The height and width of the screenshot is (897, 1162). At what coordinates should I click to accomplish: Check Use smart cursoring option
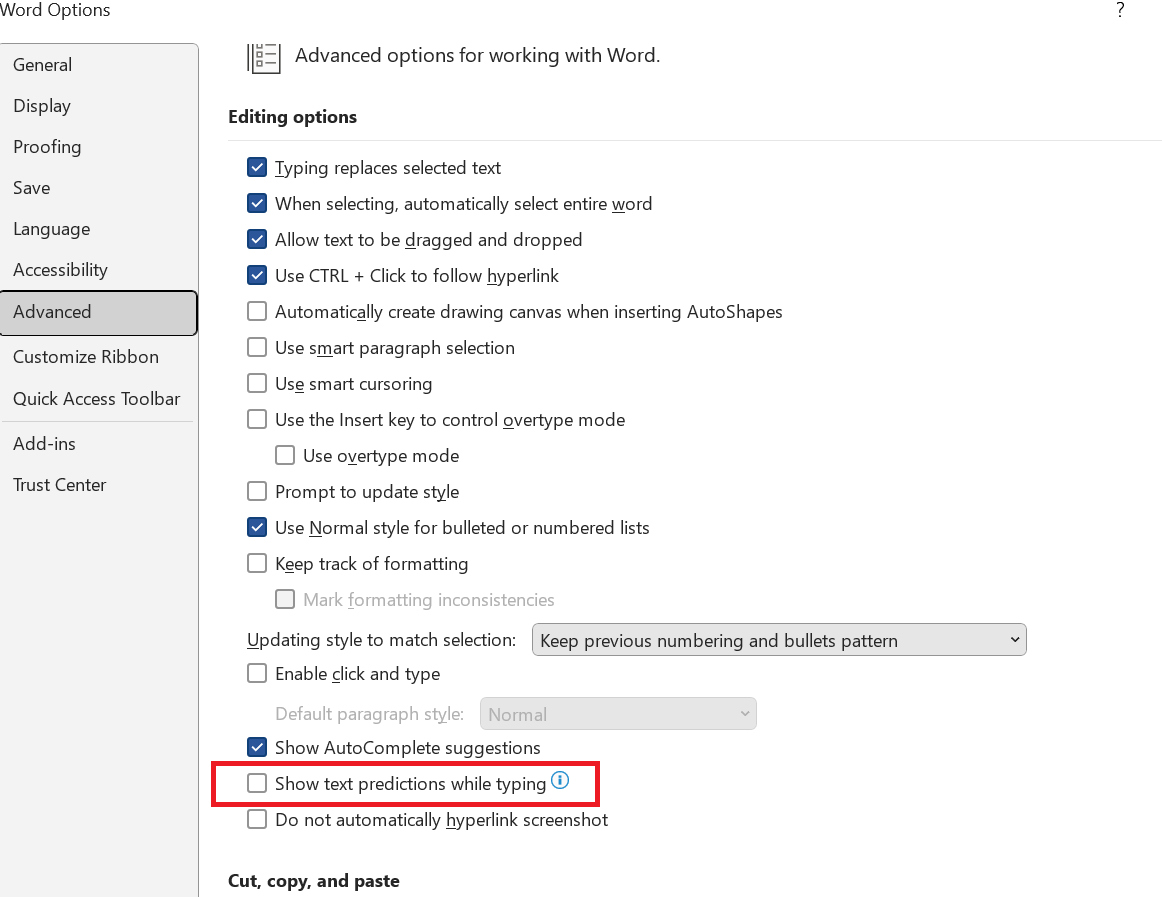(257, 384)
